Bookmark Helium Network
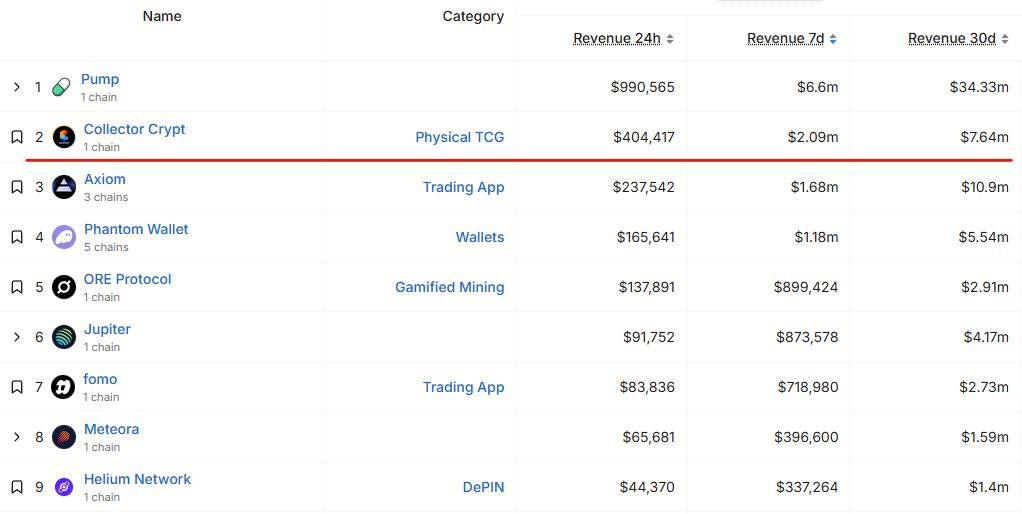Image resolution: width=1022 pixels, height=514 pixels. (x=17, y=487)
